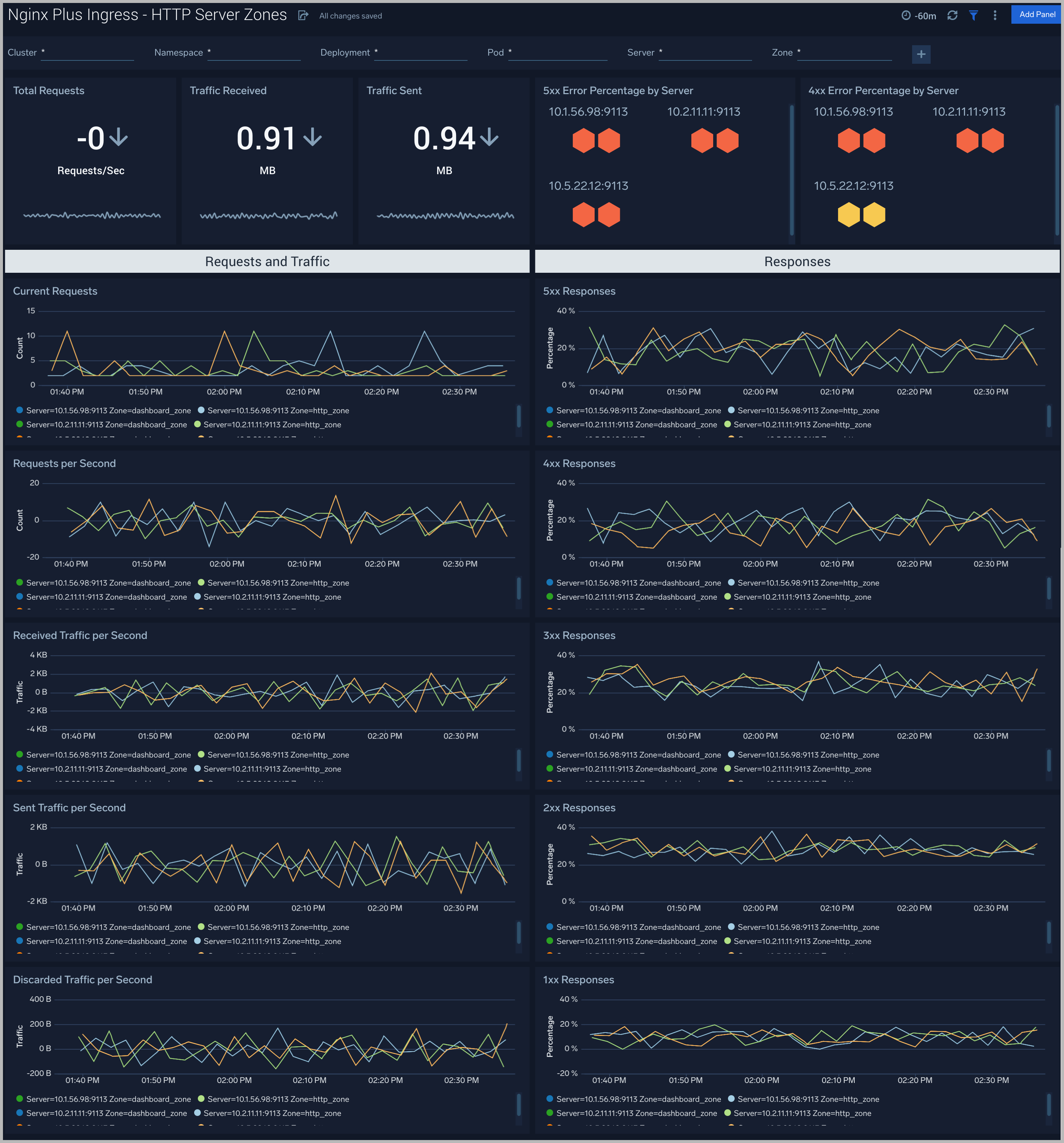Click the plus icon to add a filter variable

click(x=921, y=54)
